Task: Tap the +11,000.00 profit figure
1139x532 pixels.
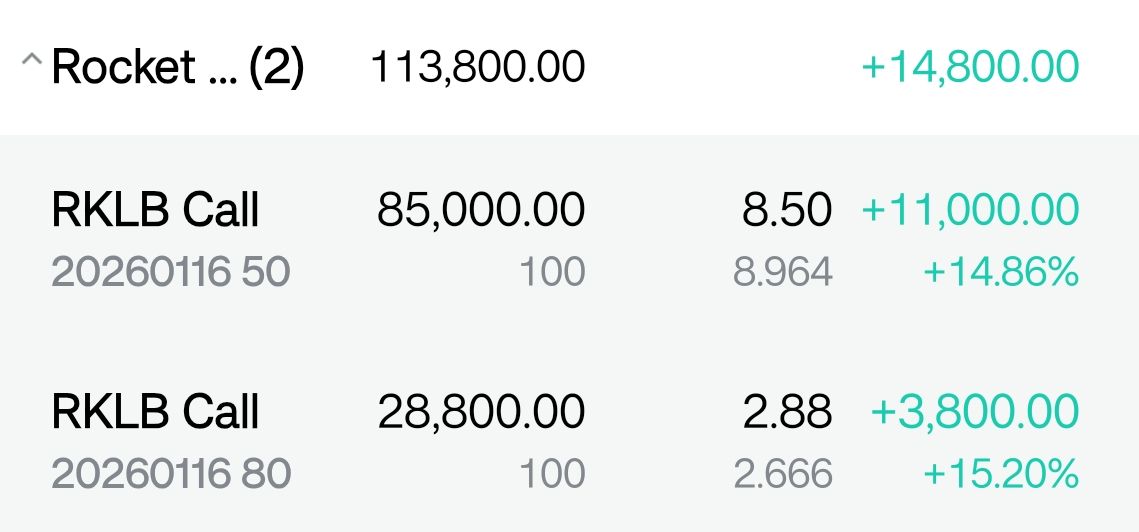Action: coord(970,211)
